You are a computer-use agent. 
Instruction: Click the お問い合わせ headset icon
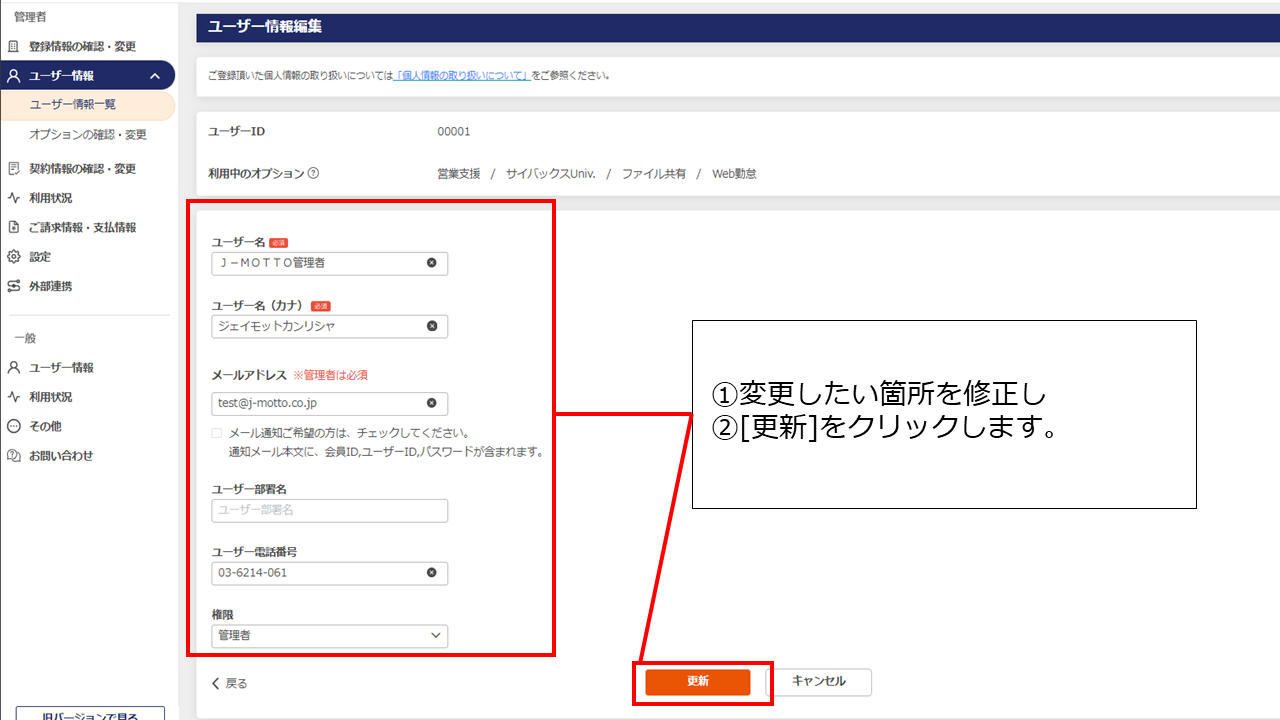click(x=14, y=456)
